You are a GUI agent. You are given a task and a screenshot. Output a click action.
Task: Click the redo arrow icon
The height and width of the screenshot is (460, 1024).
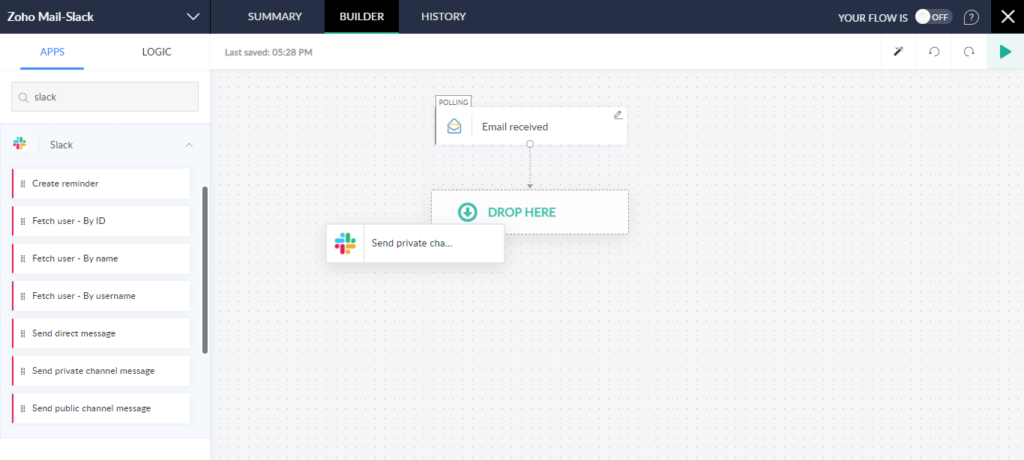969,52
